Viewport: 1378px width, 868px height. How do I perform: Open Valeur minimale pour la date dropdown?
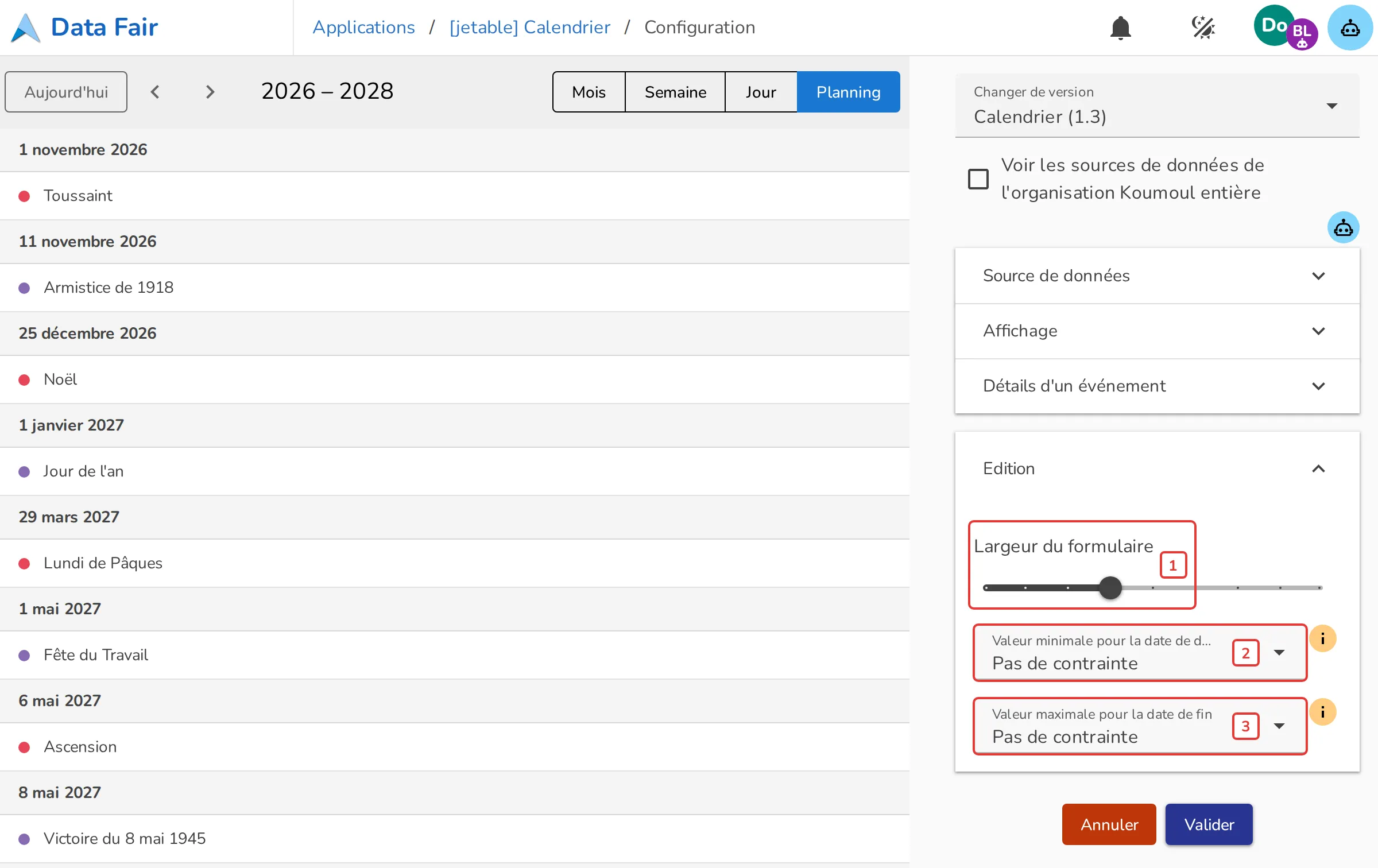tap(1140, 653)
